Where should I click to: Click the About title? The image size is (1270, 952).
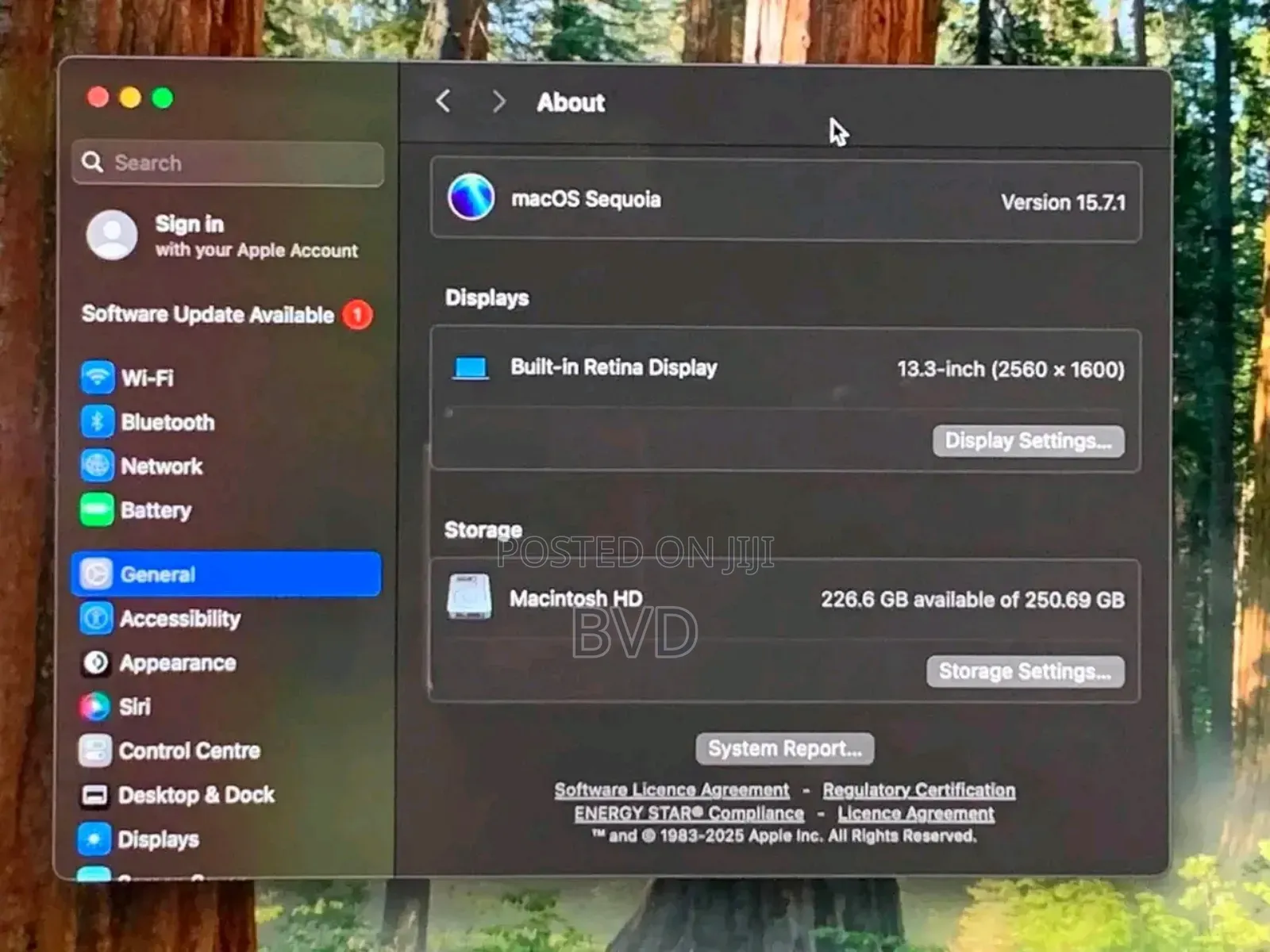571,102
